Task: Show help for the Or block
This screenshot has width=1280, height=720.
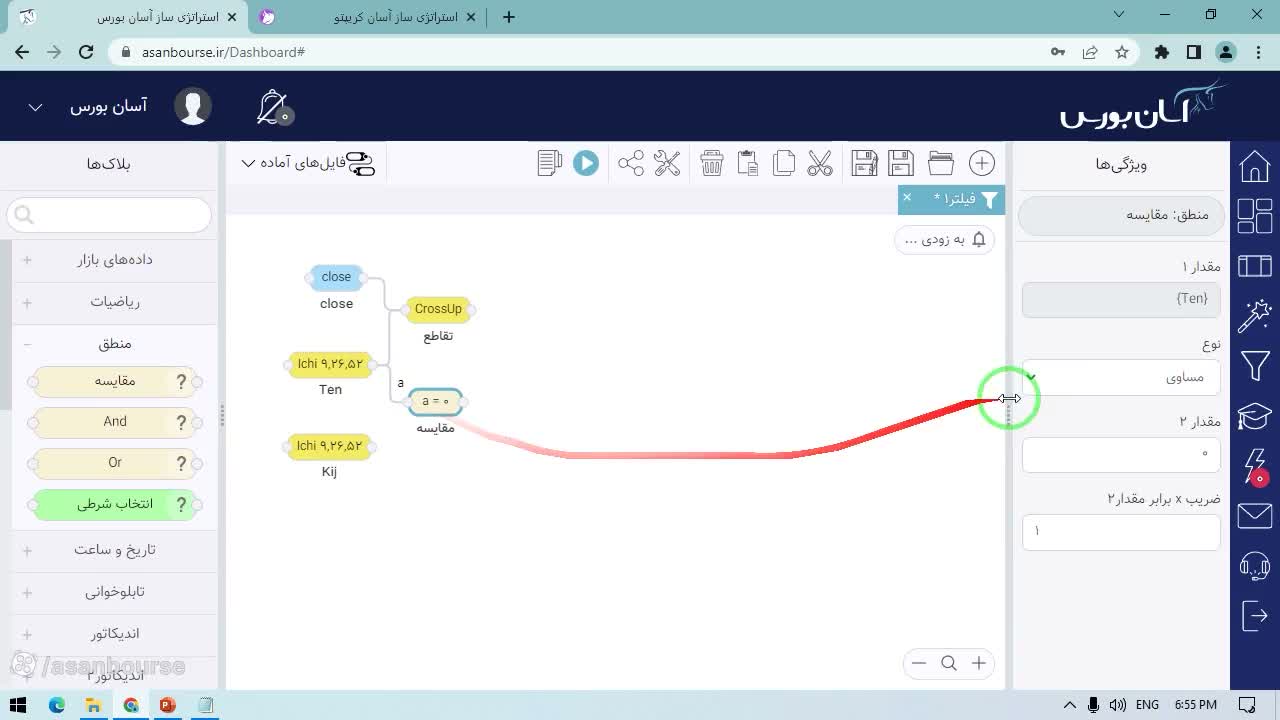Action: coord(181,463)
